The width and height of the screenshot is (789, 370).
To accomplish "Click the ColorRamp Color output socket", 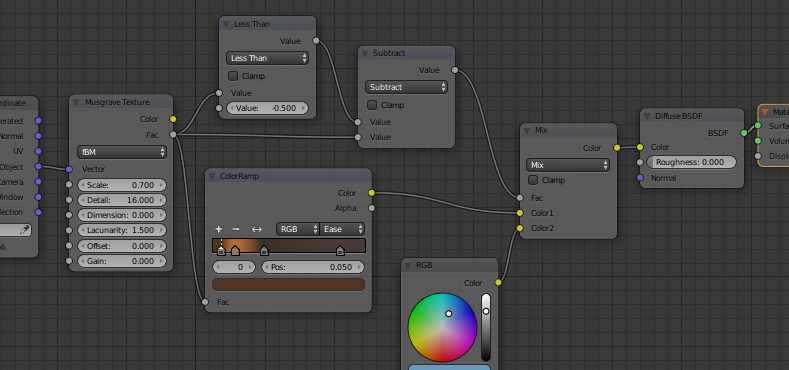I will (x=371, y=193).
